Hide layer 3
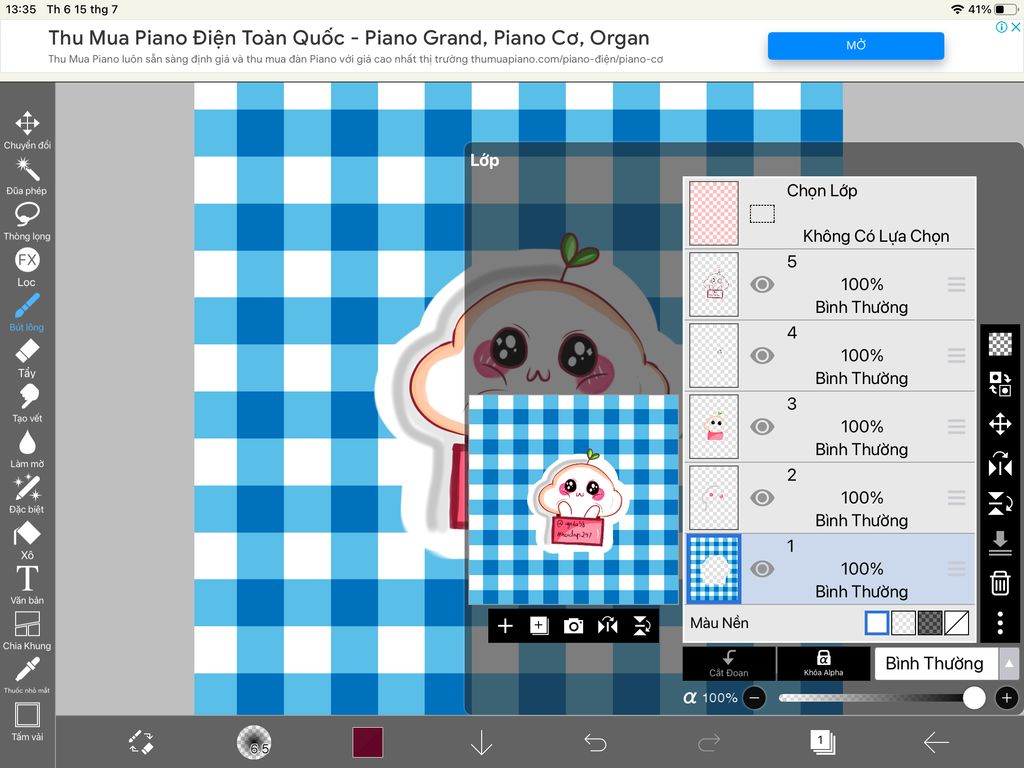 pos(762,427)
